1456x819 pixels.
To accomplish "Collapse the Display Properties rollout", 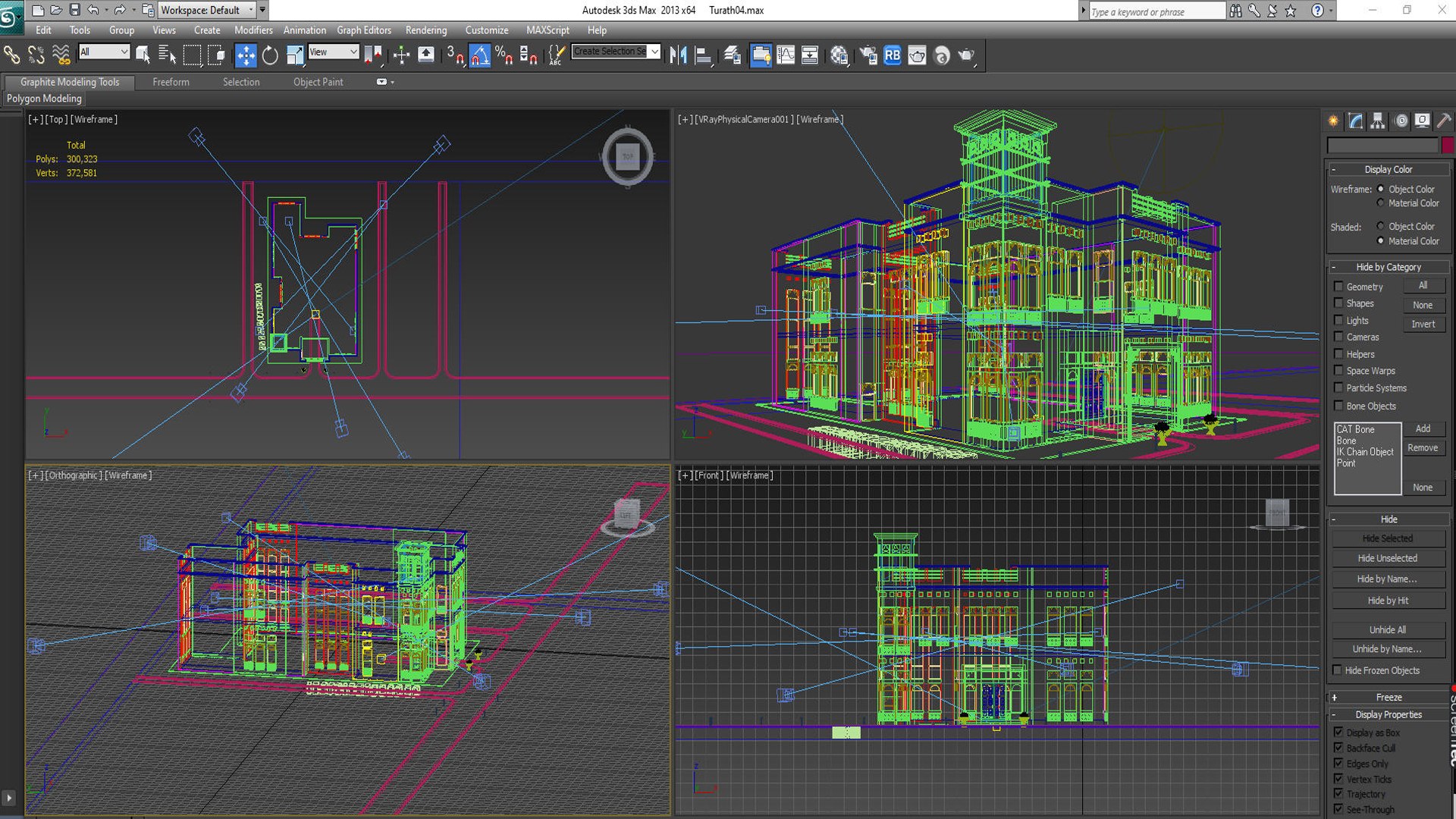I will 1388,714.
